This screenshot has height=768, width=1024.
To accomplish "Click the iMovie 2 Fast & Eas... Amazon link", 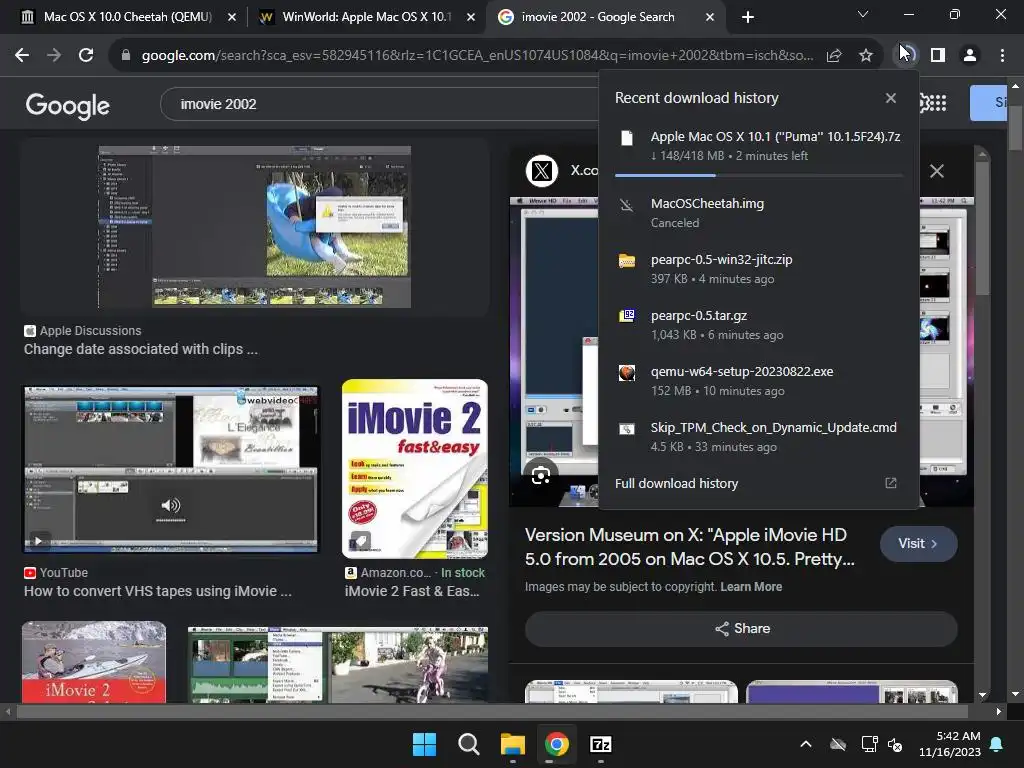I will pyautogui.click(x=412, y=591).
